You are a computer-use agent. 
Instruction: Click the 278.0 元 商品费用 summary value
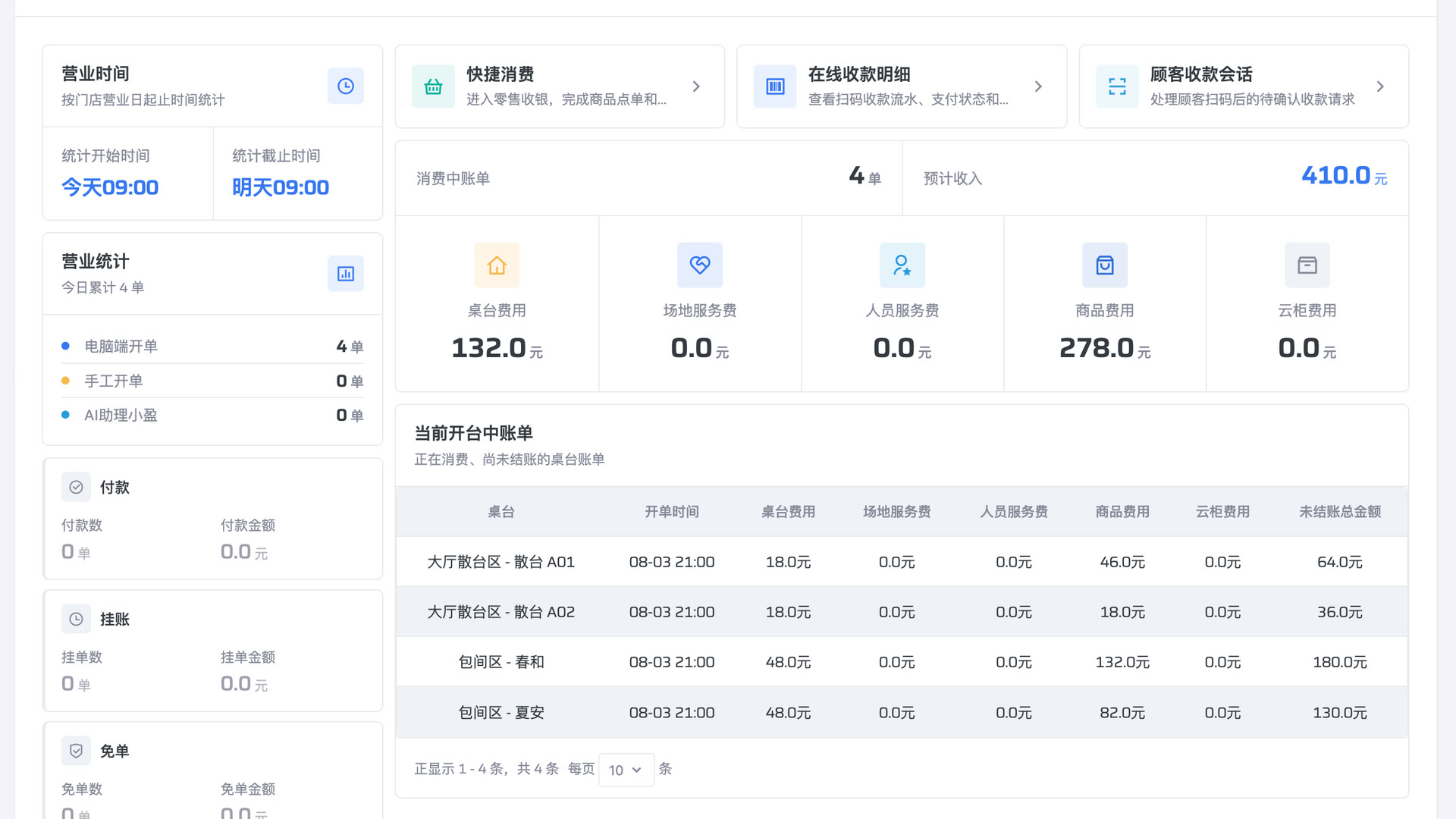1105,349
